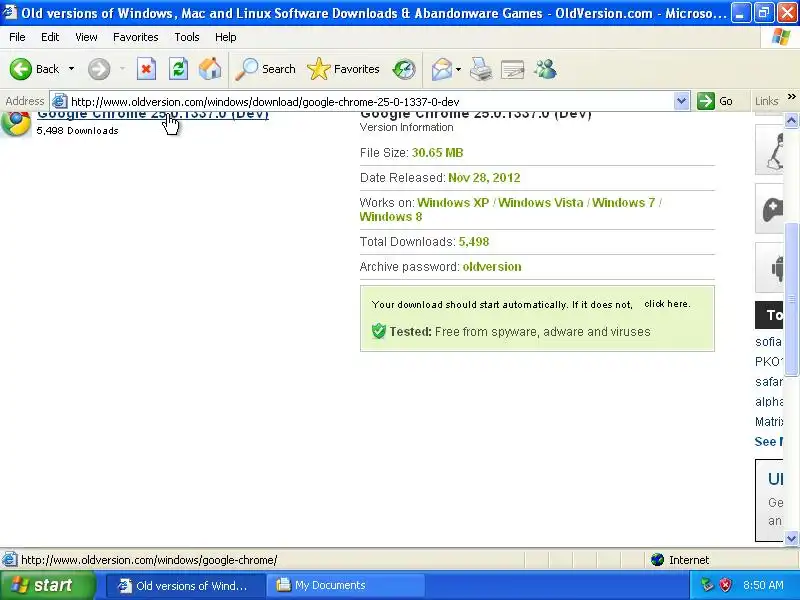Image resolution: width=800 pixels, height=600 pixels.
Task: Open the History clock icon
Action: pyautogui.click(x=404, y=69)
